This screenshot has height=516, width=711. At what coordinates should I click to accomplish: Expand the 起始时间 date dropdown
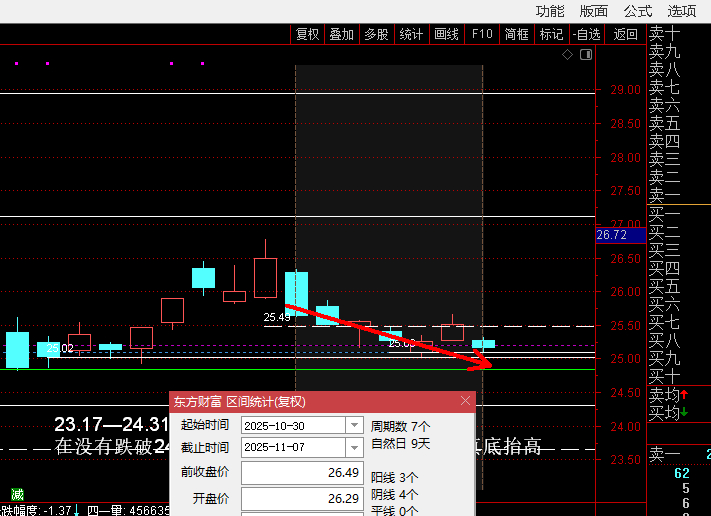354,425
